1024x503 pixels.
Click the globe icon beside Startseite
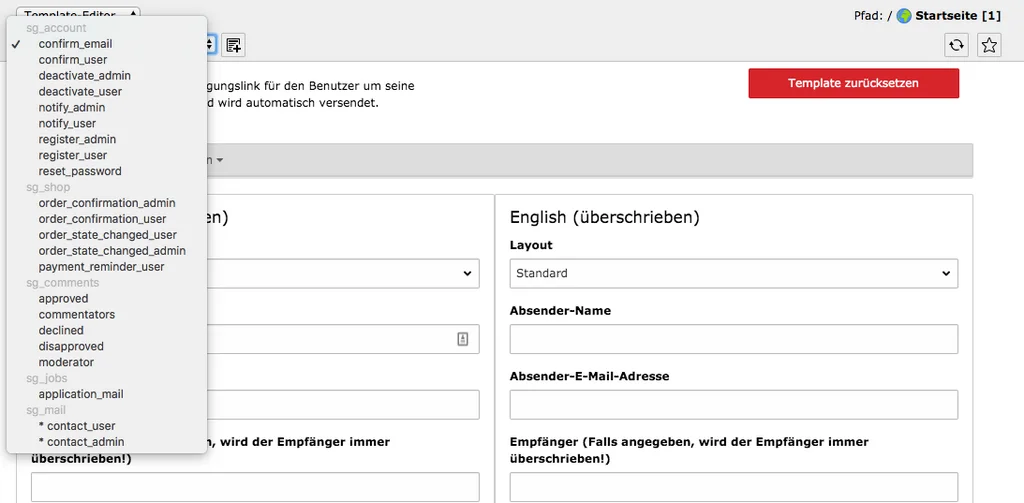click(x=904, y=16)
